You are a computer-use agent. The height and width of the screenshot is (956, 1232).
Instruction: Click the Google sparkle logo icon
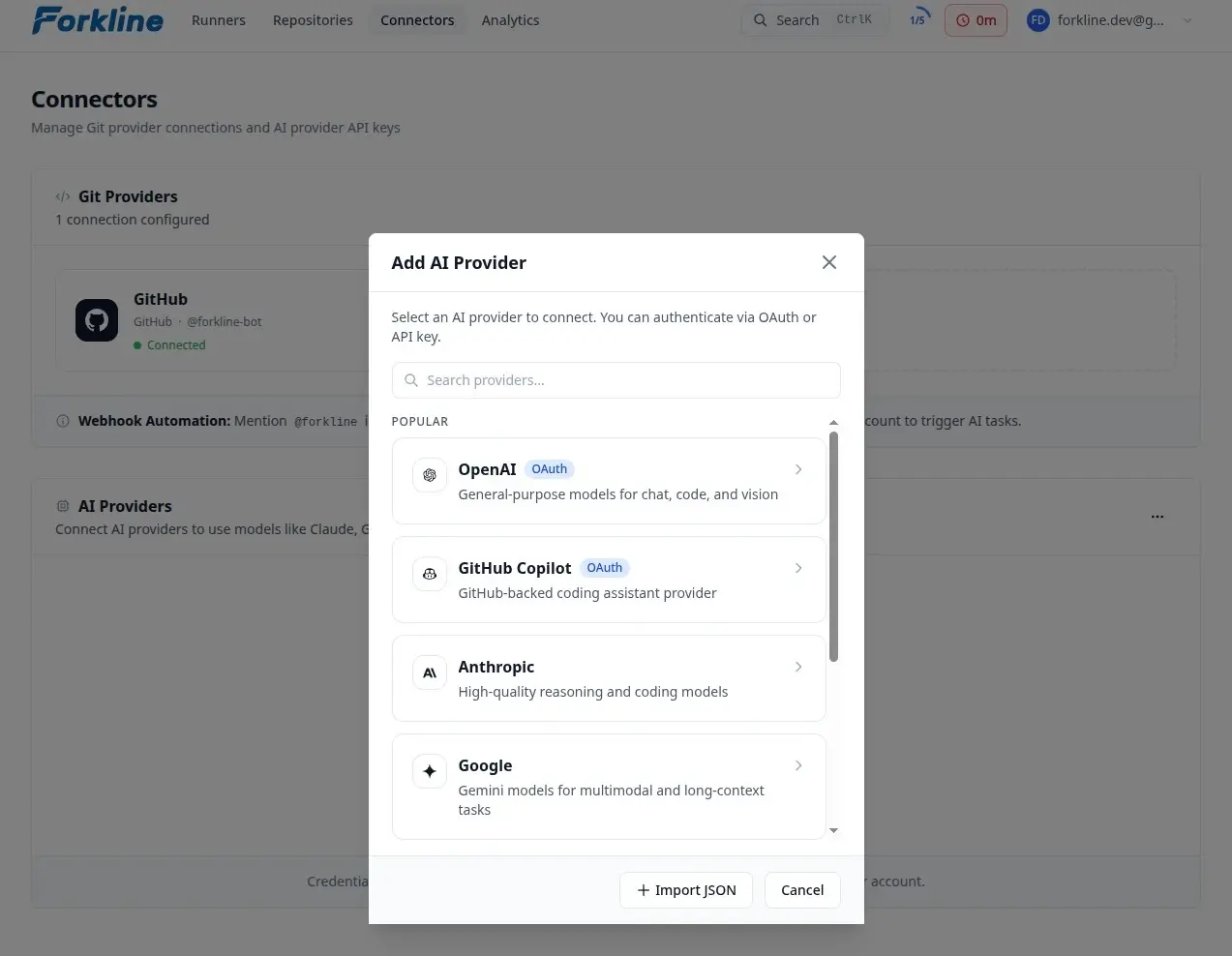click(430, 771)
